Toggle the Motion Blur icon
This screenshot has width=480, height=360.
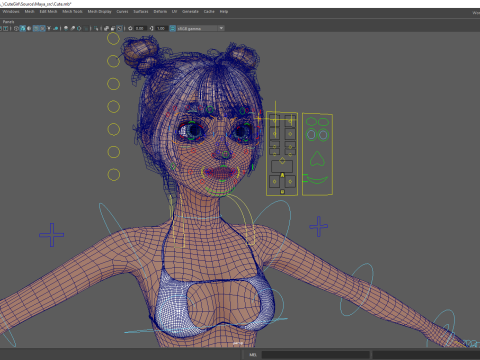pyautogui.click(x=73, y=28)
